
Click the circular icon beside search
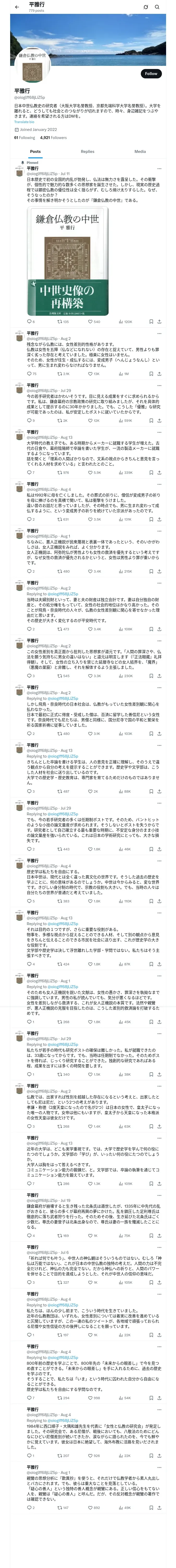(x=146, y=7)
